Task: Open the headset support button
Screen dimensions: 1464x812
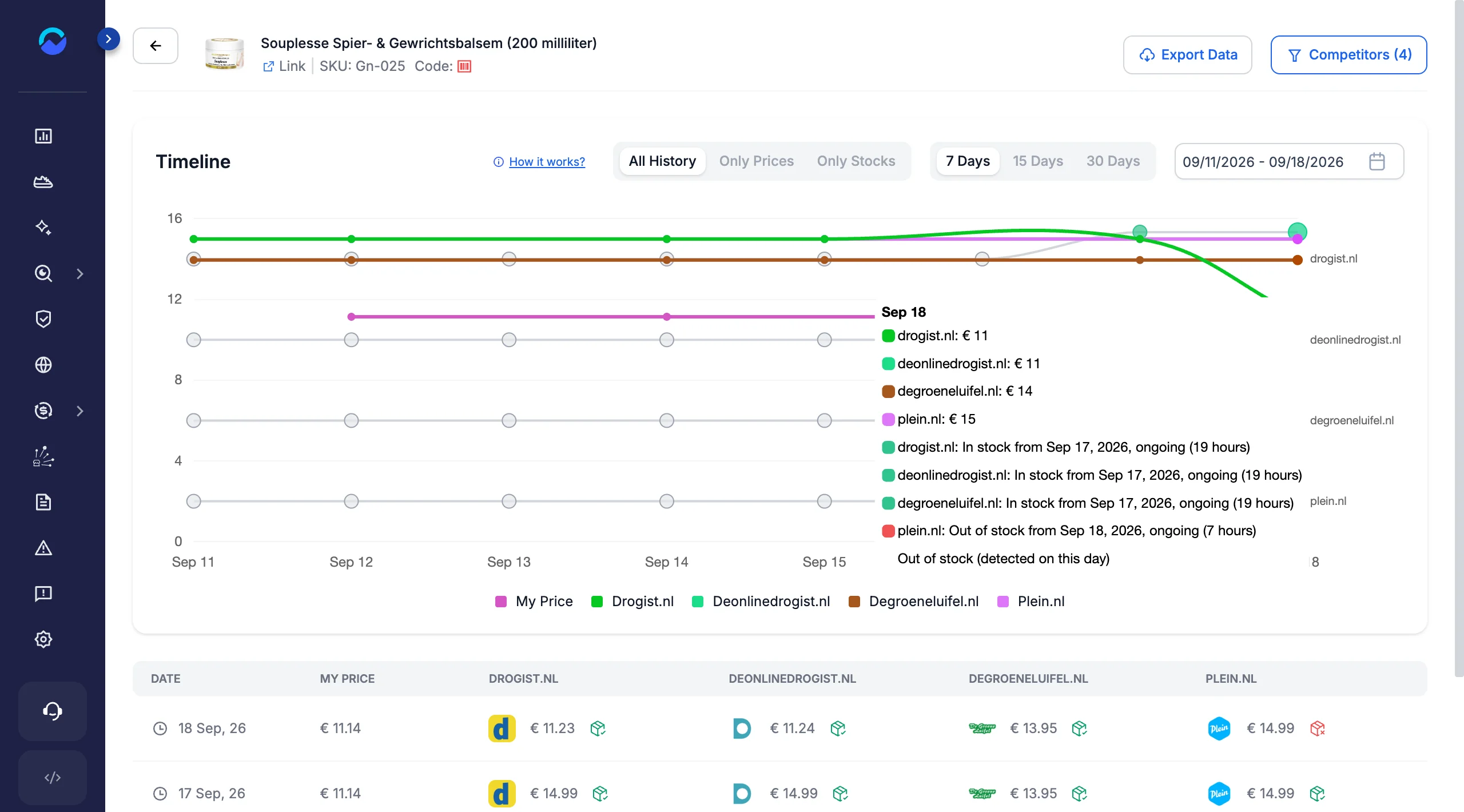Action: coord(53,711)
